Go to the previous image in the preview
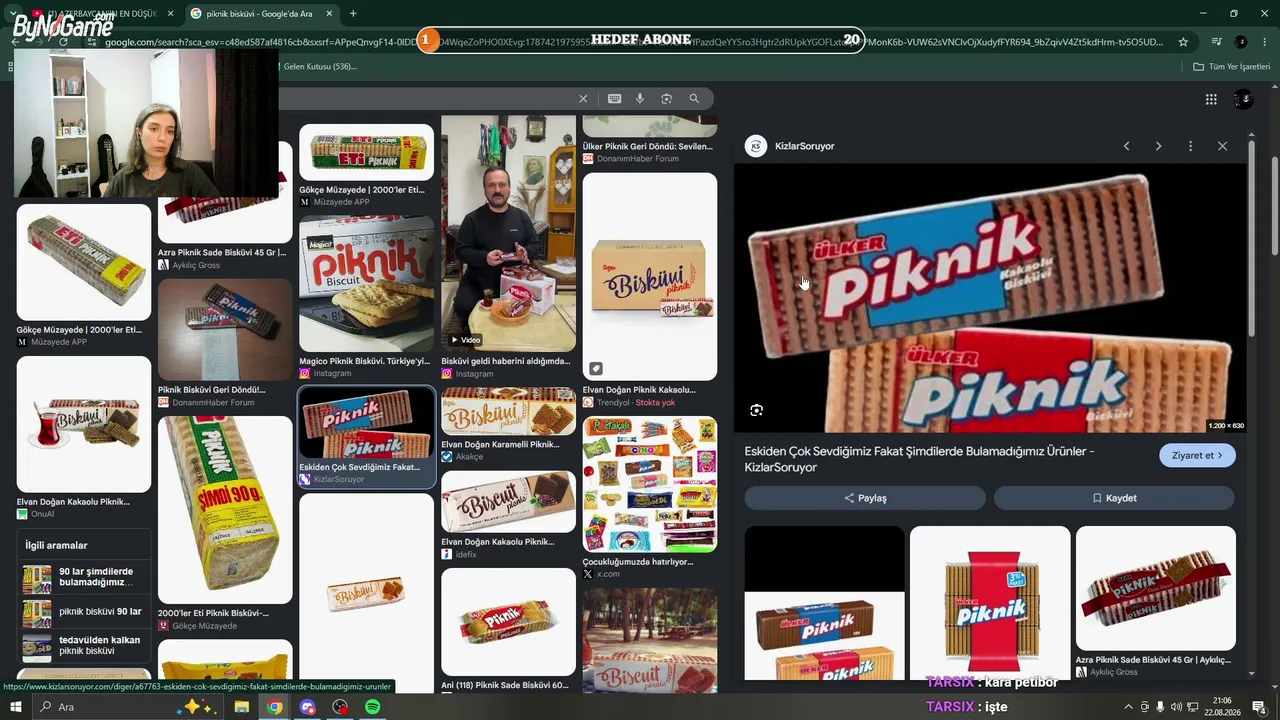1280x720 pixels. pyautogui.click(x=1126, y=146)
